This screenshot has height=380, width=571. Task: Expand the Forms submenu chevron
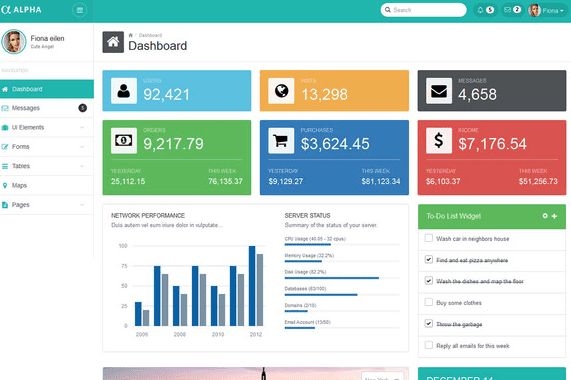tap(82, 147)
